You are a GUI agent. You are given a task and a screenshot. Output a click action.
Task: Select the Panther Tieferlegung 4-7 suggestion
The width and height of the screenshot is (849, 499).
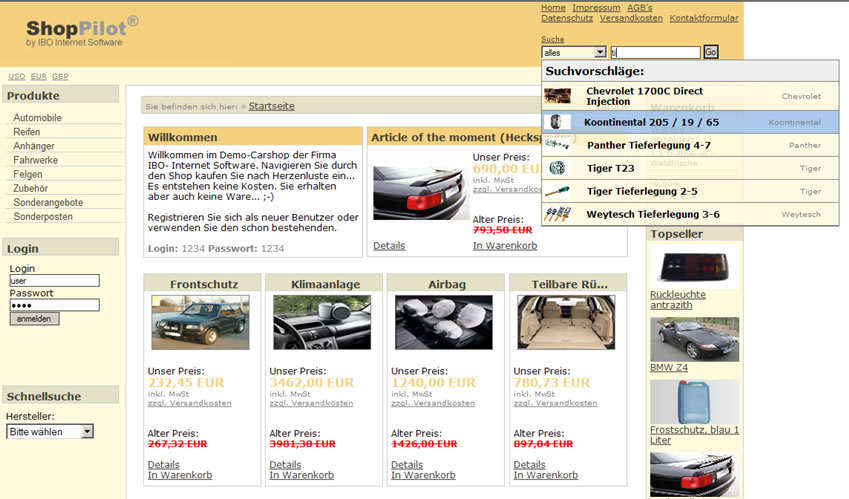(x=690, y=145)
